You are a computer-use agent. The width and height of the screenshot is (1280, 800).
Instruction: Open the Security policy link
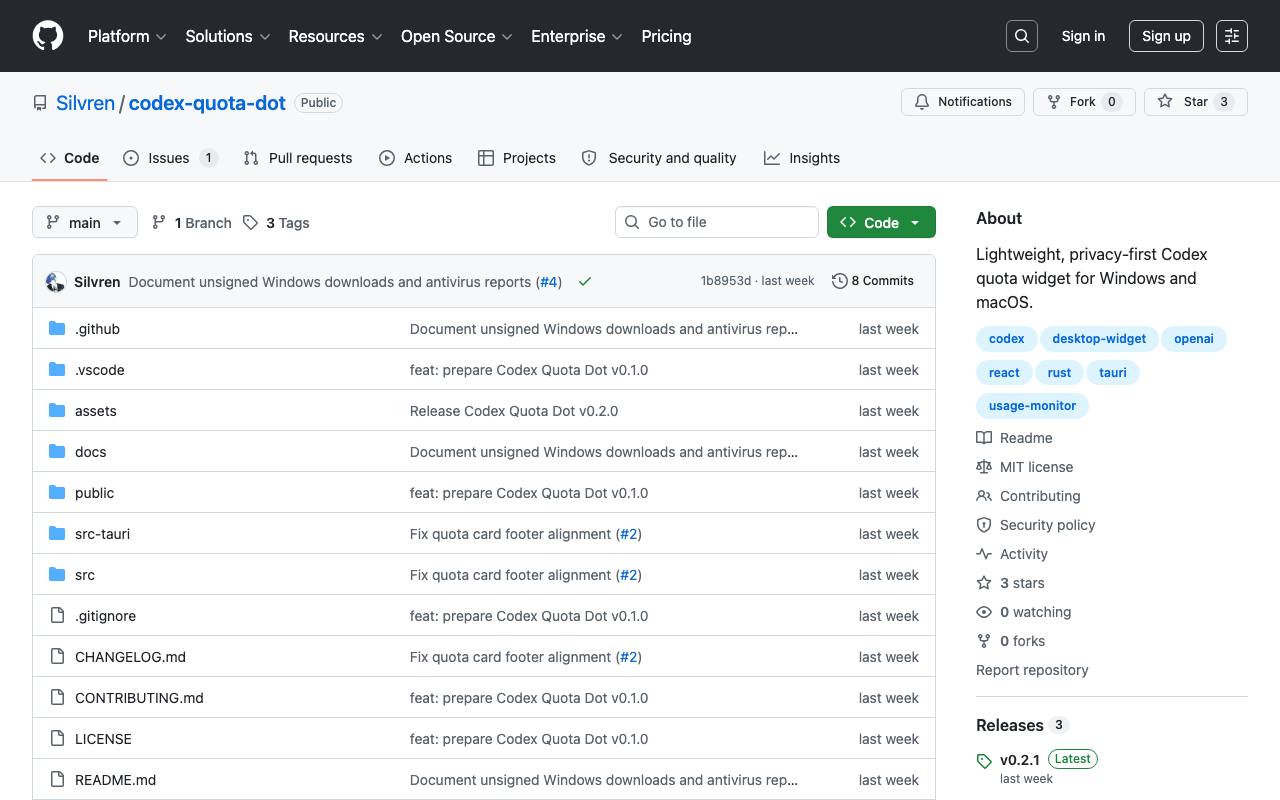coord(1035,525)
